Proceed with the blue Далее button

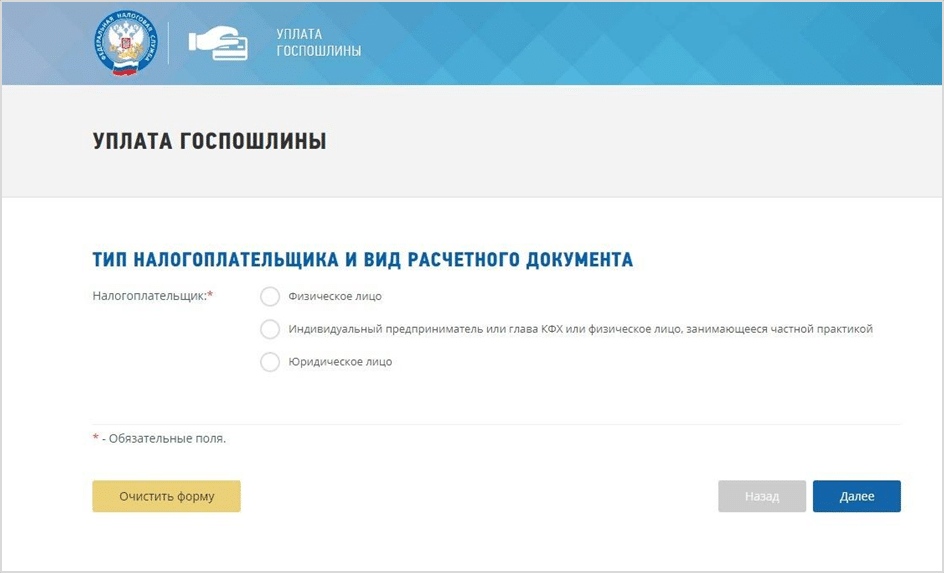tap(857, 497)
